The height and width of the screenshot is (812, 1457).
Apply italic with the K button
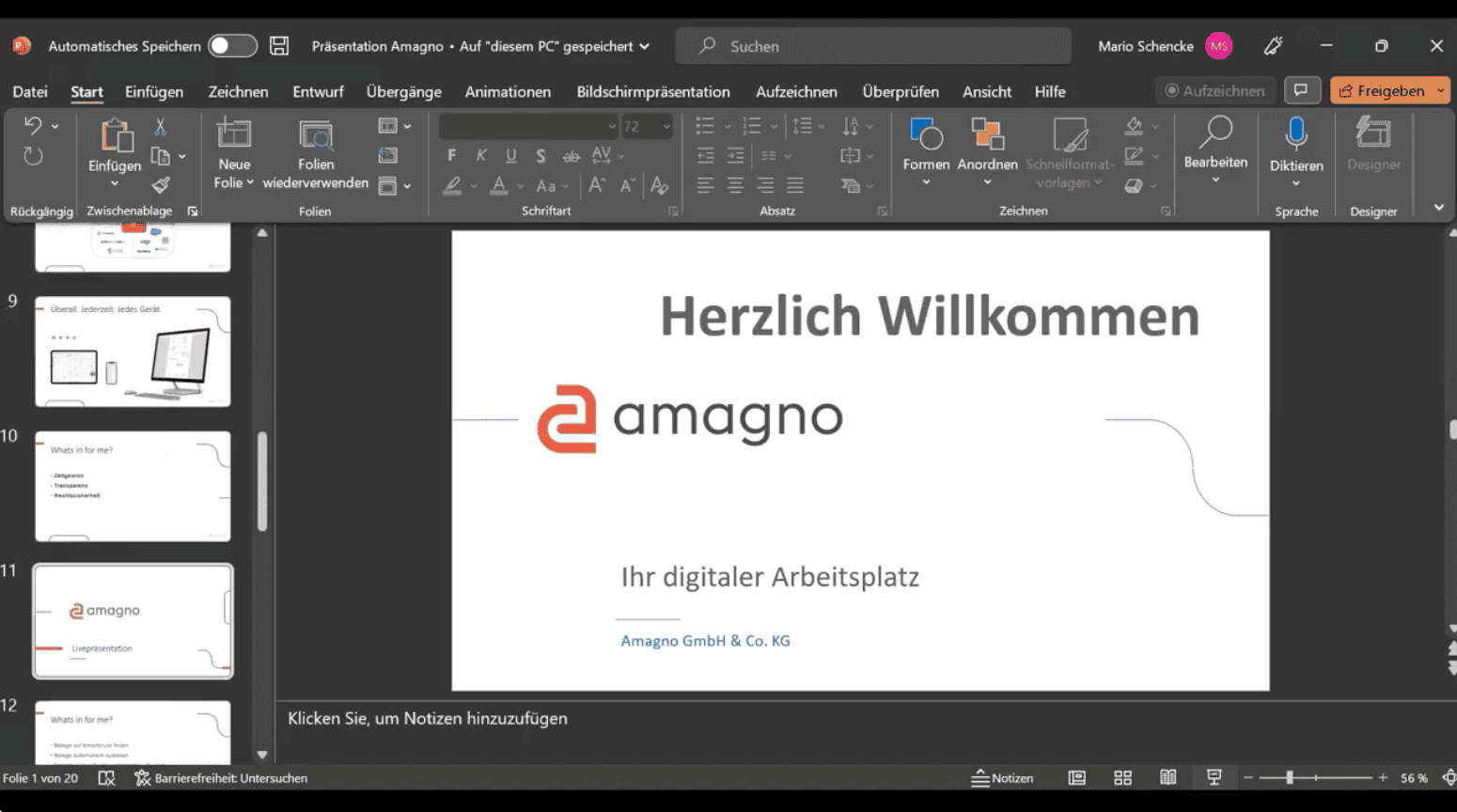pos(481,155)
